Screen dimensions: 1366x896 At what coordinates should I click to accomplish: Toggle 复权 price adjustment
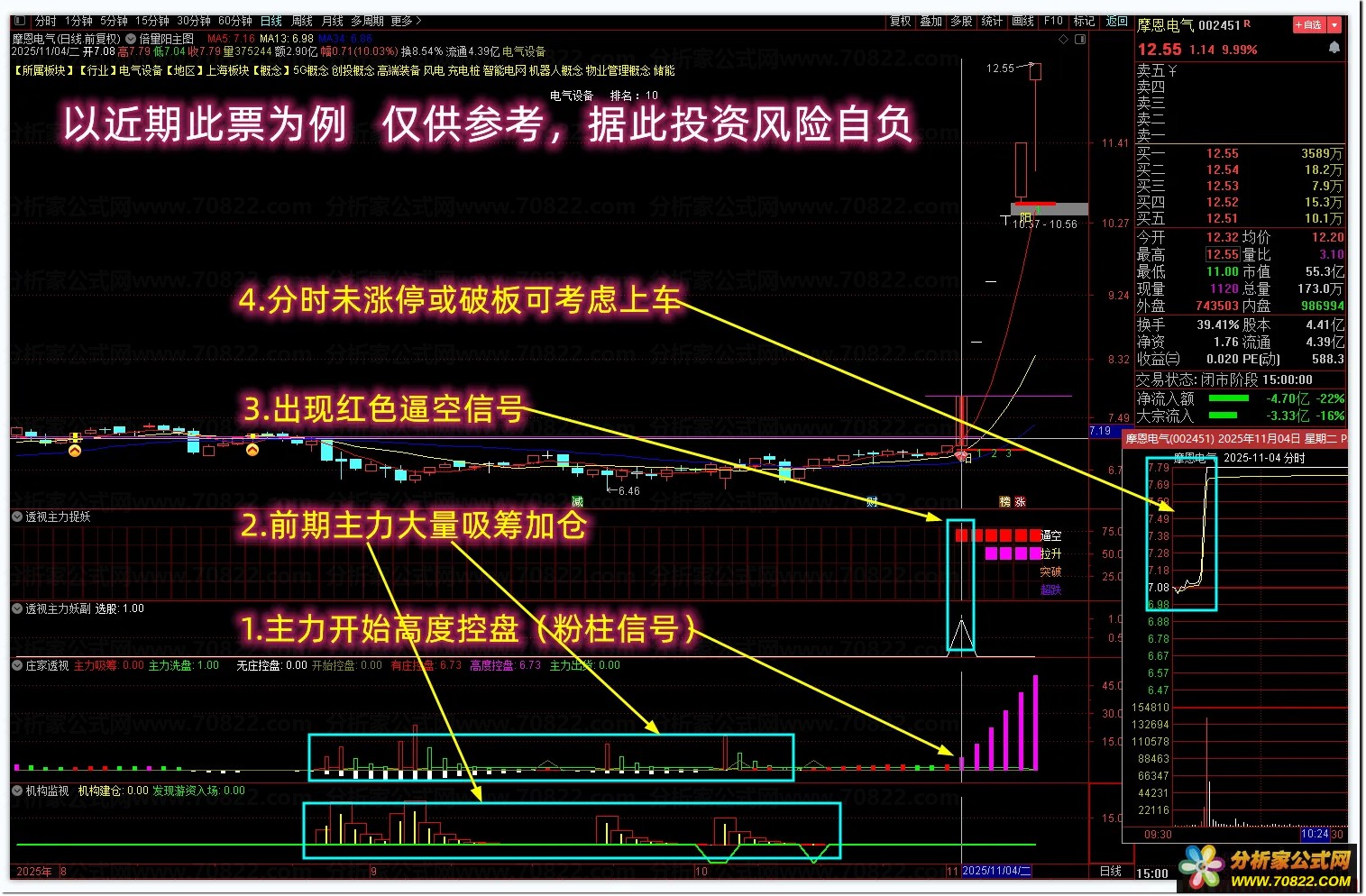tap(900, 21)
